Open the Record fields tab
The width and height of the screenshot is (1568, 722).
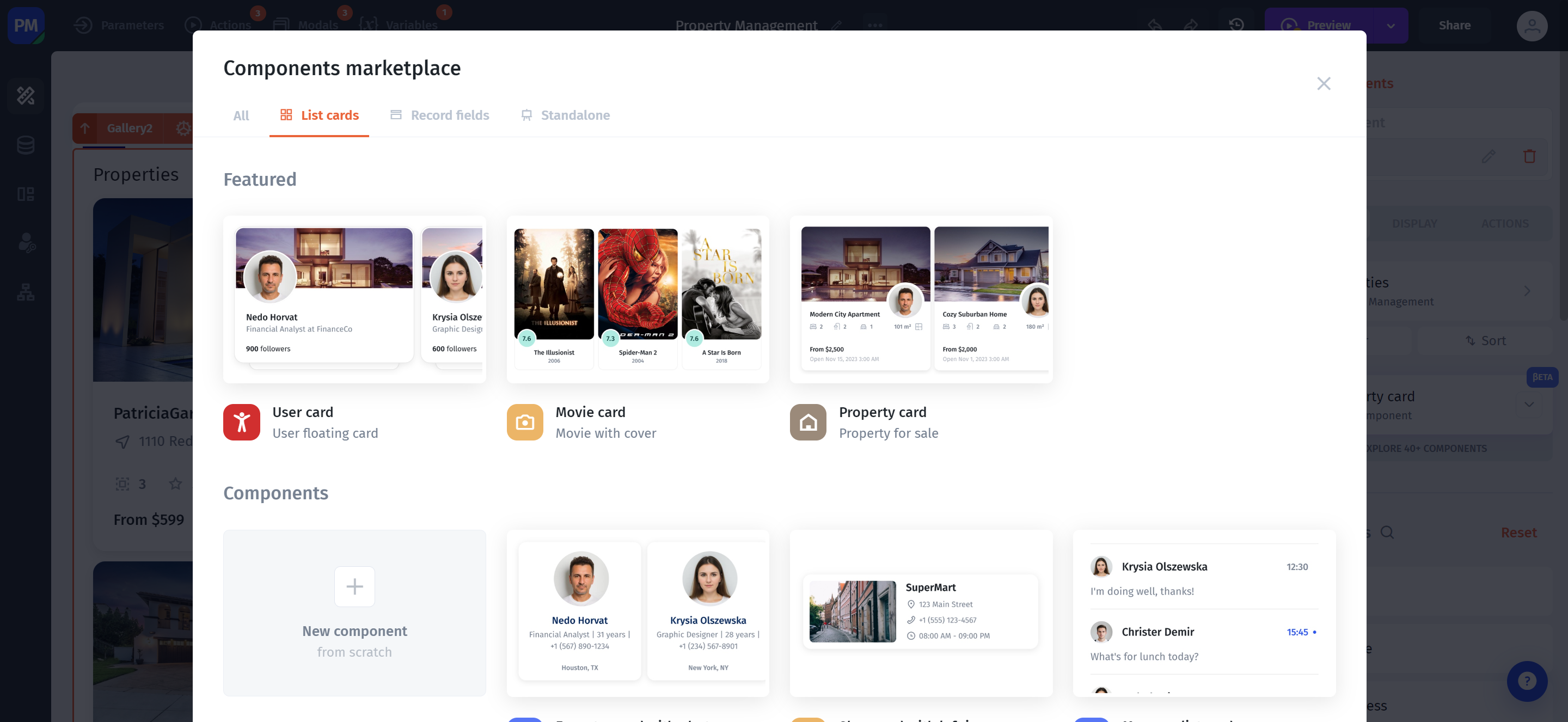click(439, 115)
